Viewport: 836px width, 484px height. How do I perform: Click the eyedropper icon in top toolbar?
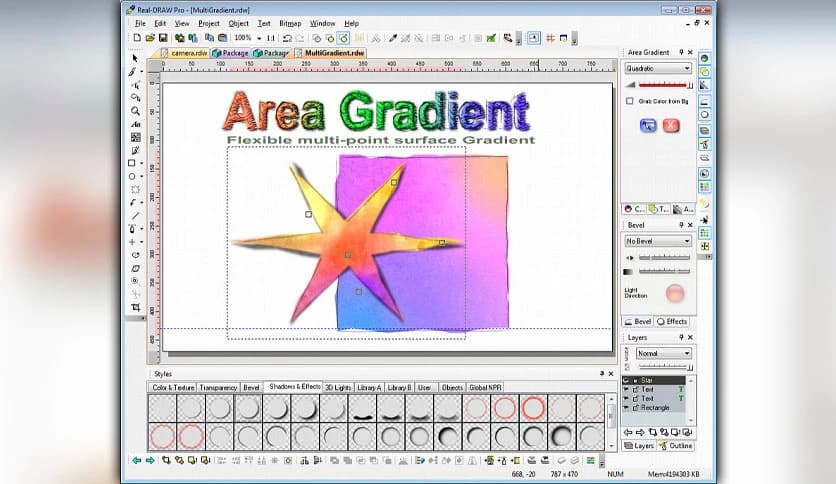393,38
